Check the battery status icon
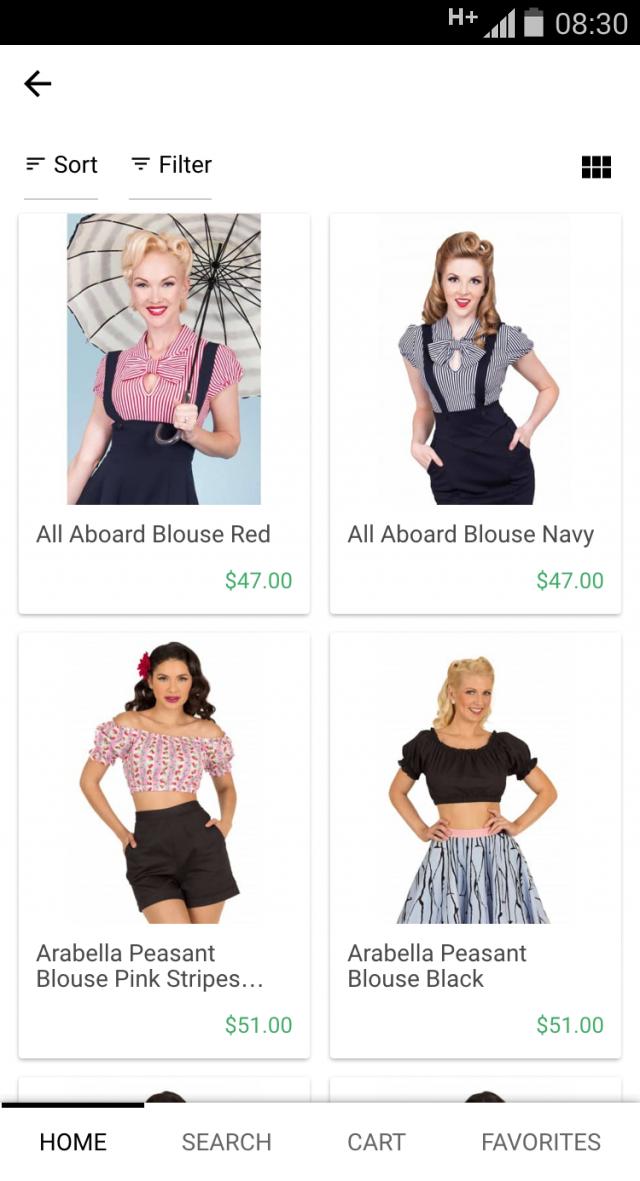 pyautogui.click(x=534, y=23)
